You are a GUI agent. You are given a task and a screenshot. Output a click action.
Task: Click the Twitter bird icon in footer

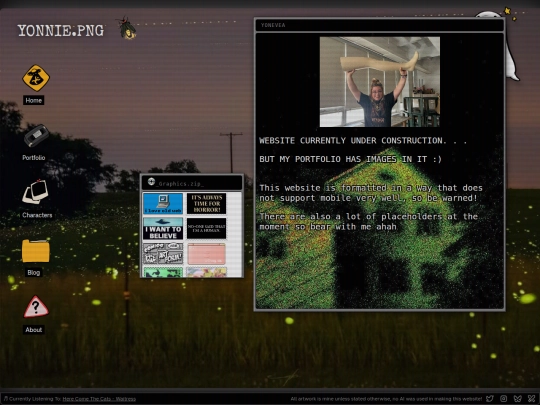pos(489,399)
